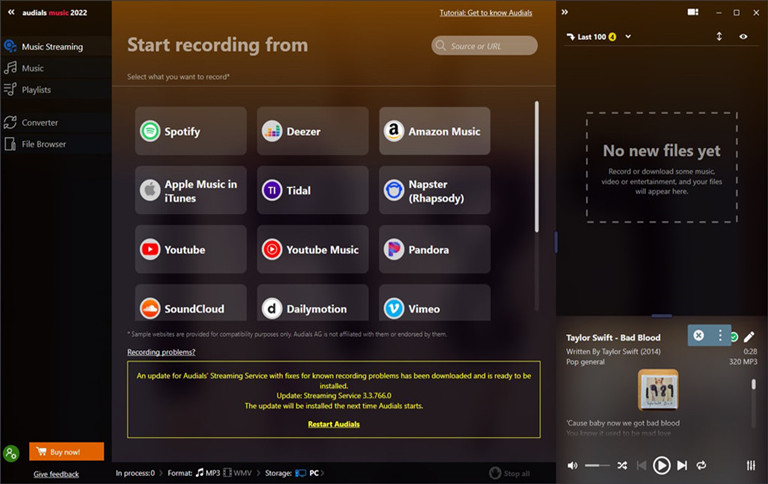Image resolution: width=768 pixels, height=484 pixels.
Task: Choose the Youtube tile
Action: click(191, 249)
